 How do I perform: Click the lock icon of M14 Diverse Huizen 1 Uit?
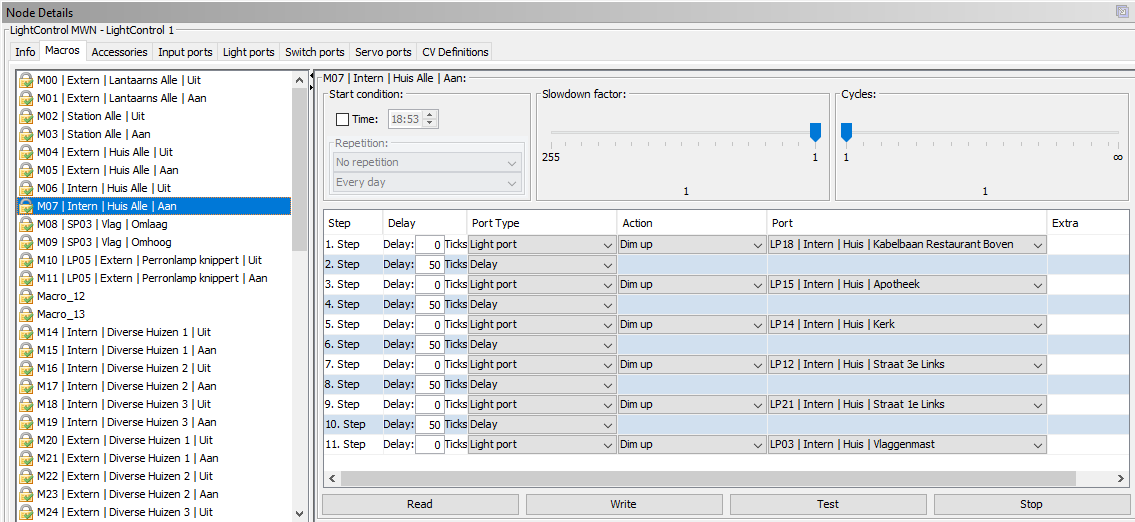27,332
